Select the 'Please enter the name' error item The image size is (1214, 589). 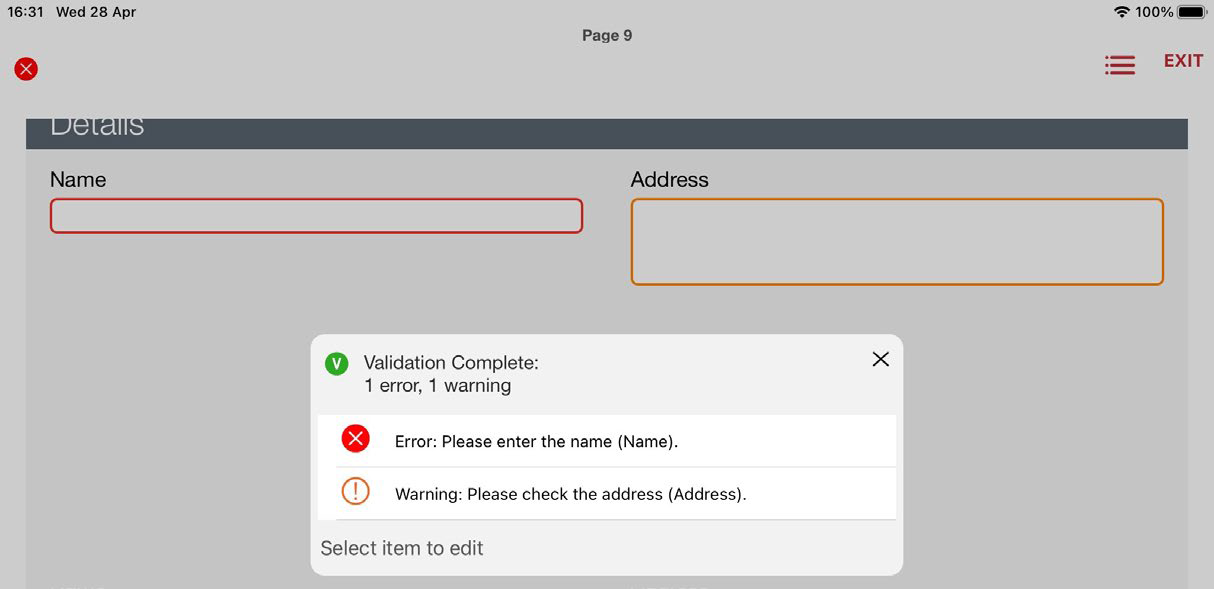536,441
